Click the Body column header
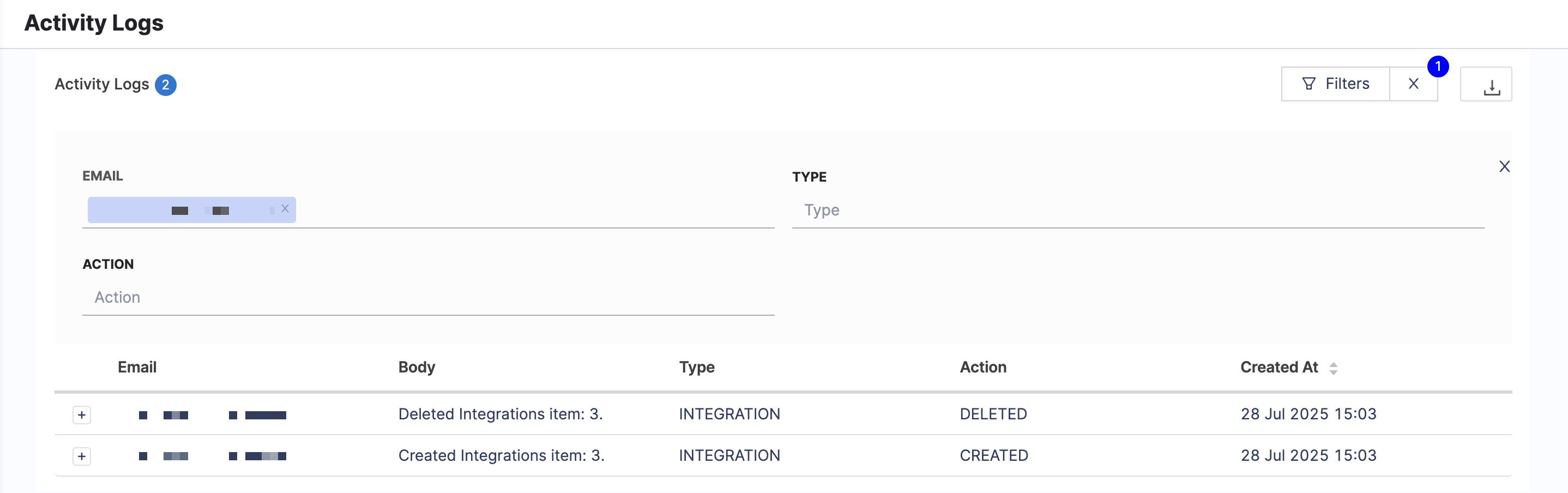Image resolution: width=1568 pixels, height=493 pixels. click(417, 368)
